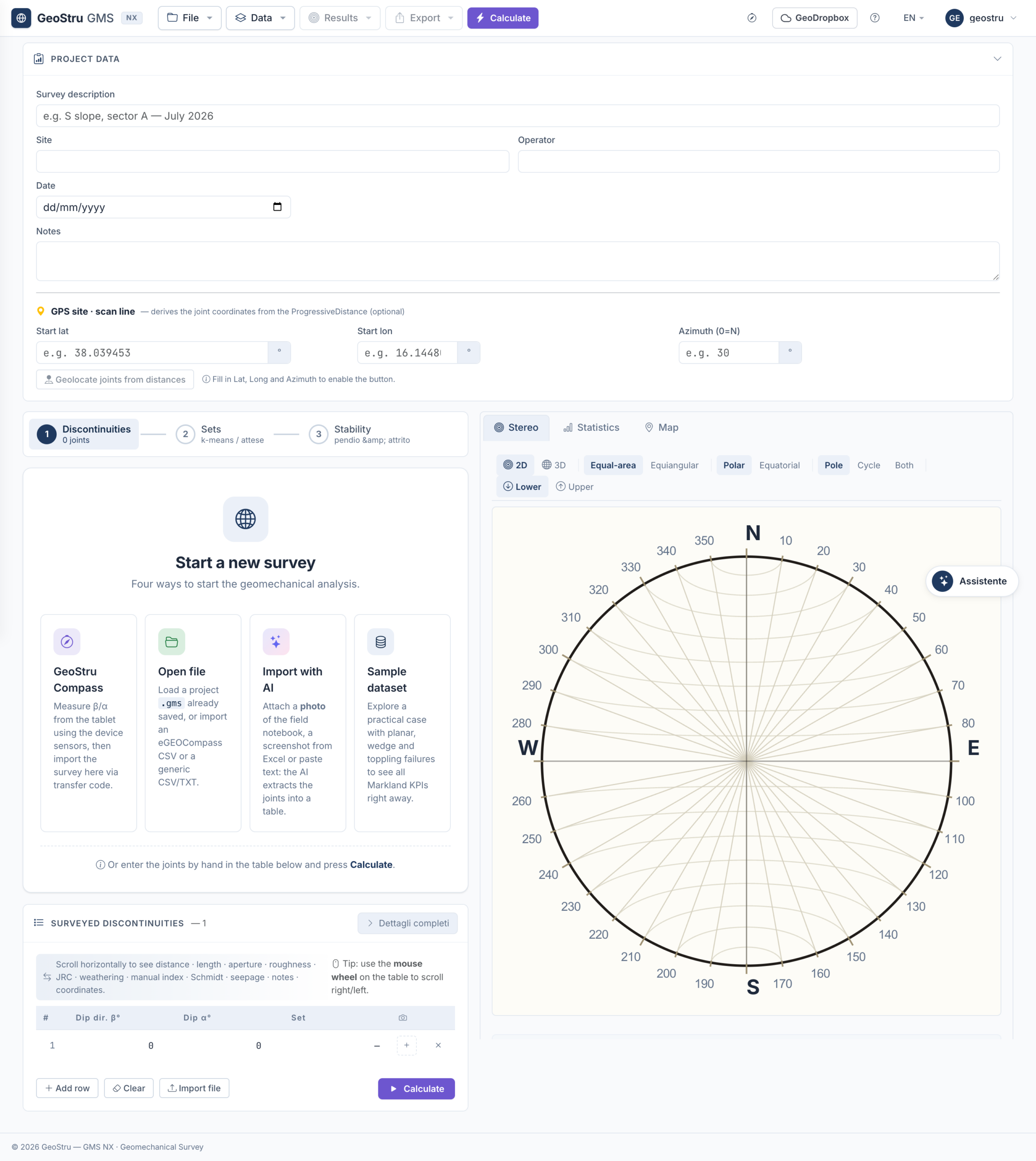Click the Add row button
Viewport: 1036px width, 1161px height.
67,1088
